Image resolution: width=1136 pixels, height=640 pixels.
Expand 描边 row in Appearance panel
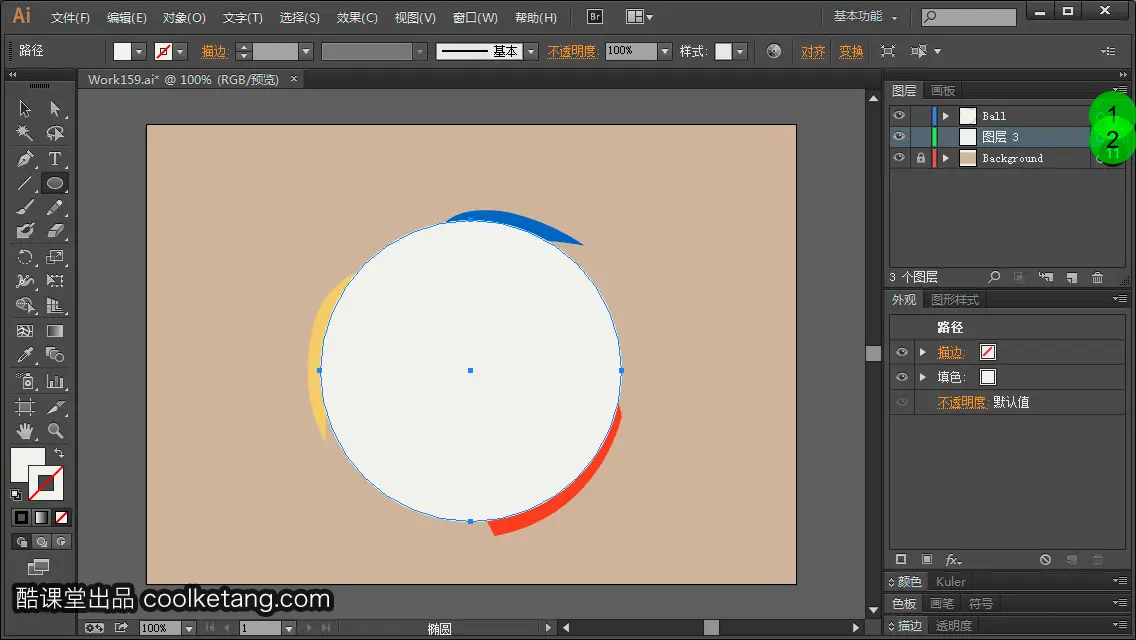[x=923, y=352]
